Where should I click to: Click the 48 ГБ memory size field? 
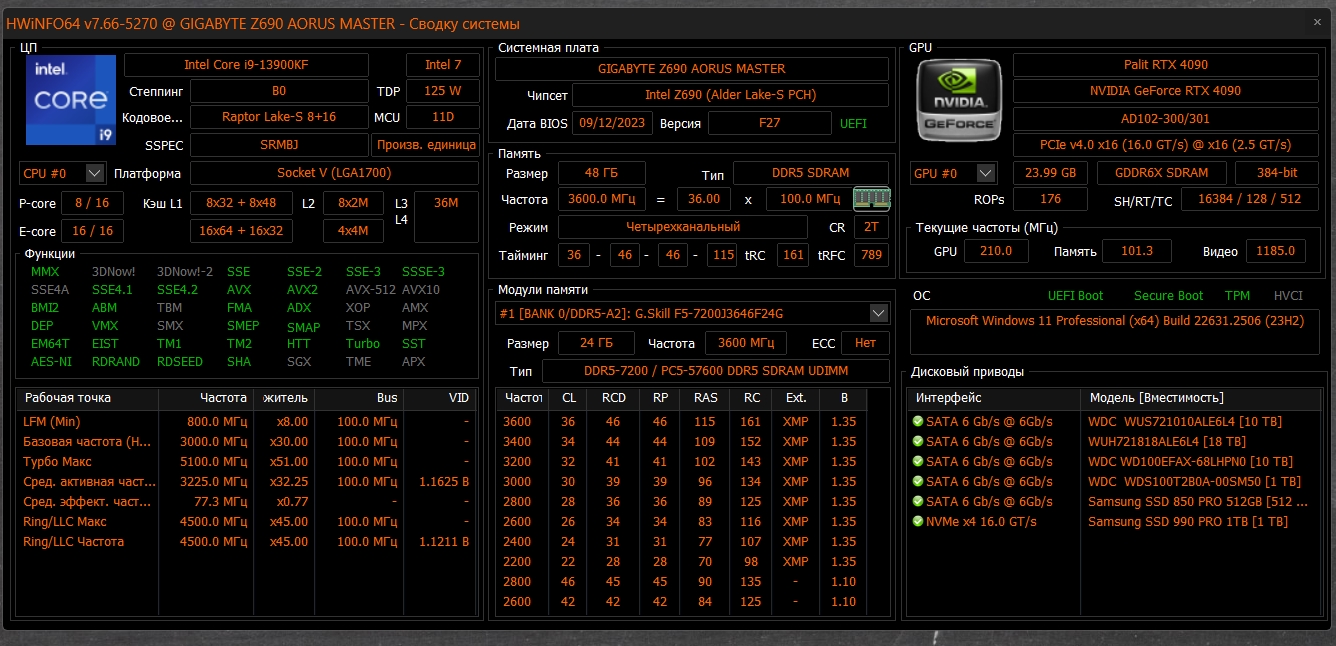601,174
